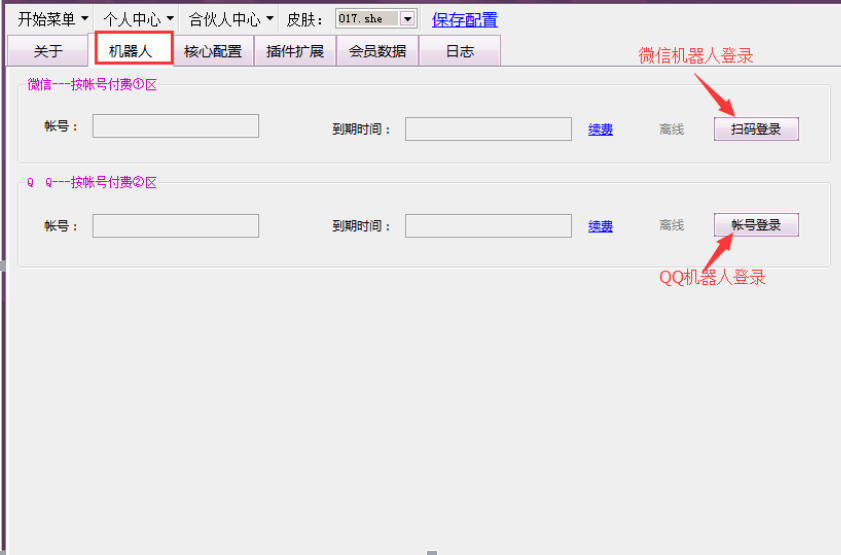Open the 开始菜单 dropdown menu
The image size is (841, 555).
point(53,19)
